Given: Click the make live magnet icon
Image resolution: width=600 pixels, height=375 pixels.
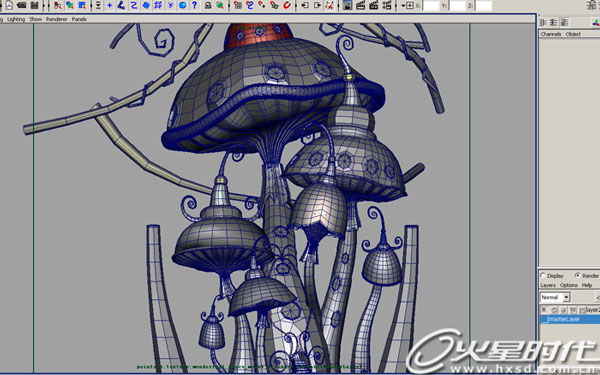Looking at the screenshot, I should pos(287,5).
